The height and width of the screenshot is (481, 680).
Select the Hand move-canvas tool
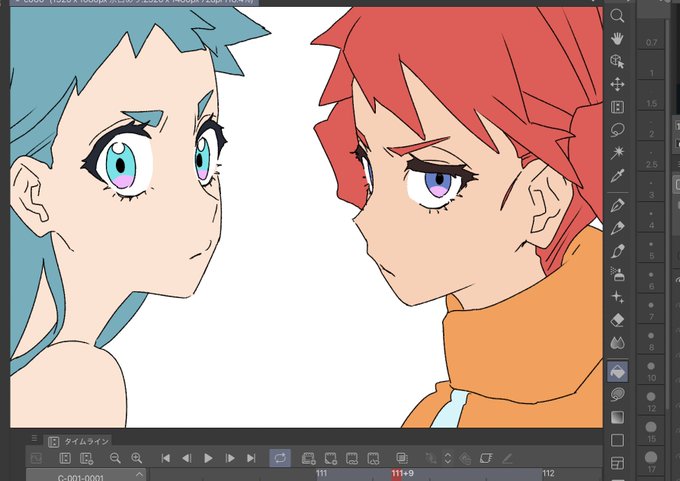[617, 39]
